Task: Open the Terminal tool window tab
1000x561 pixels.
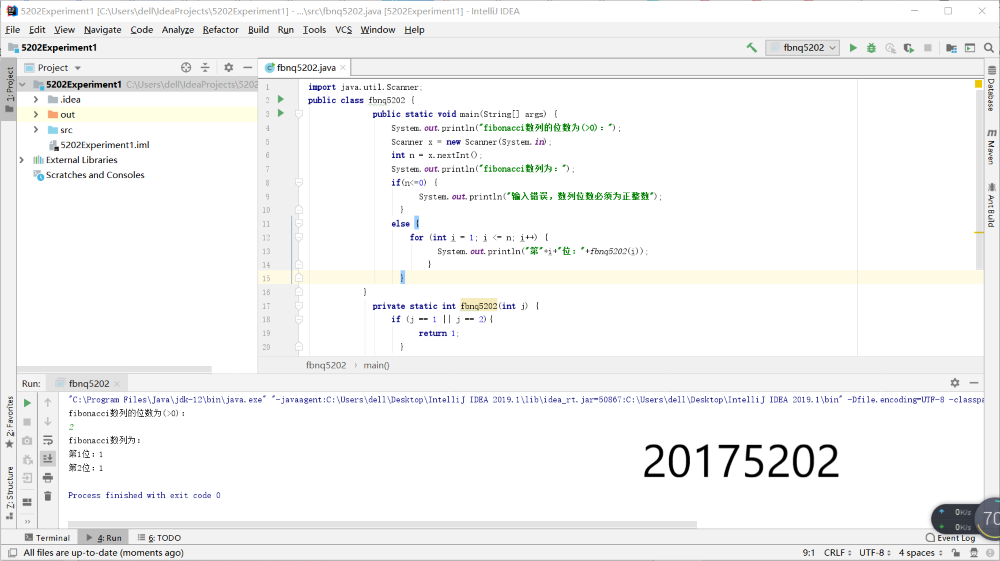Action: pos(47,538)
